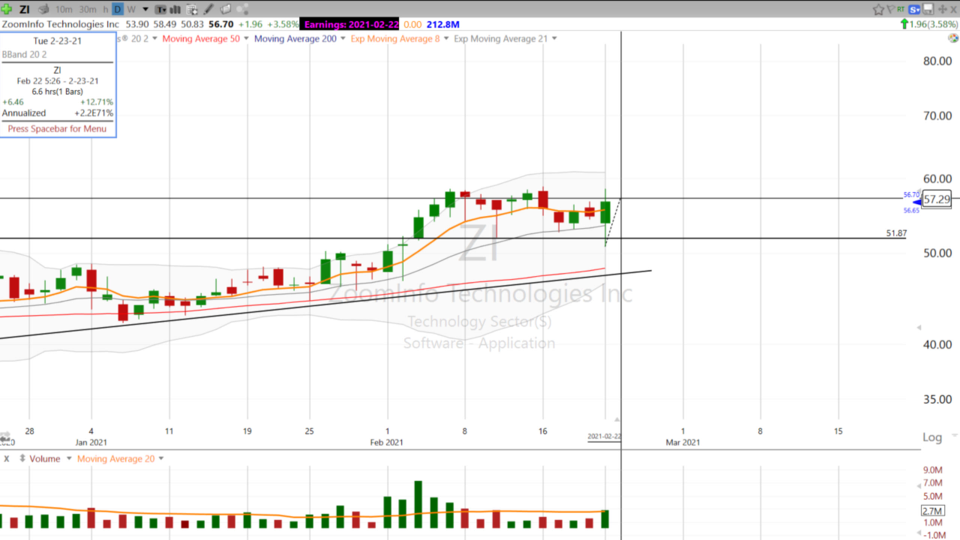Click the 0.00 orange value in header

(413, 24)
